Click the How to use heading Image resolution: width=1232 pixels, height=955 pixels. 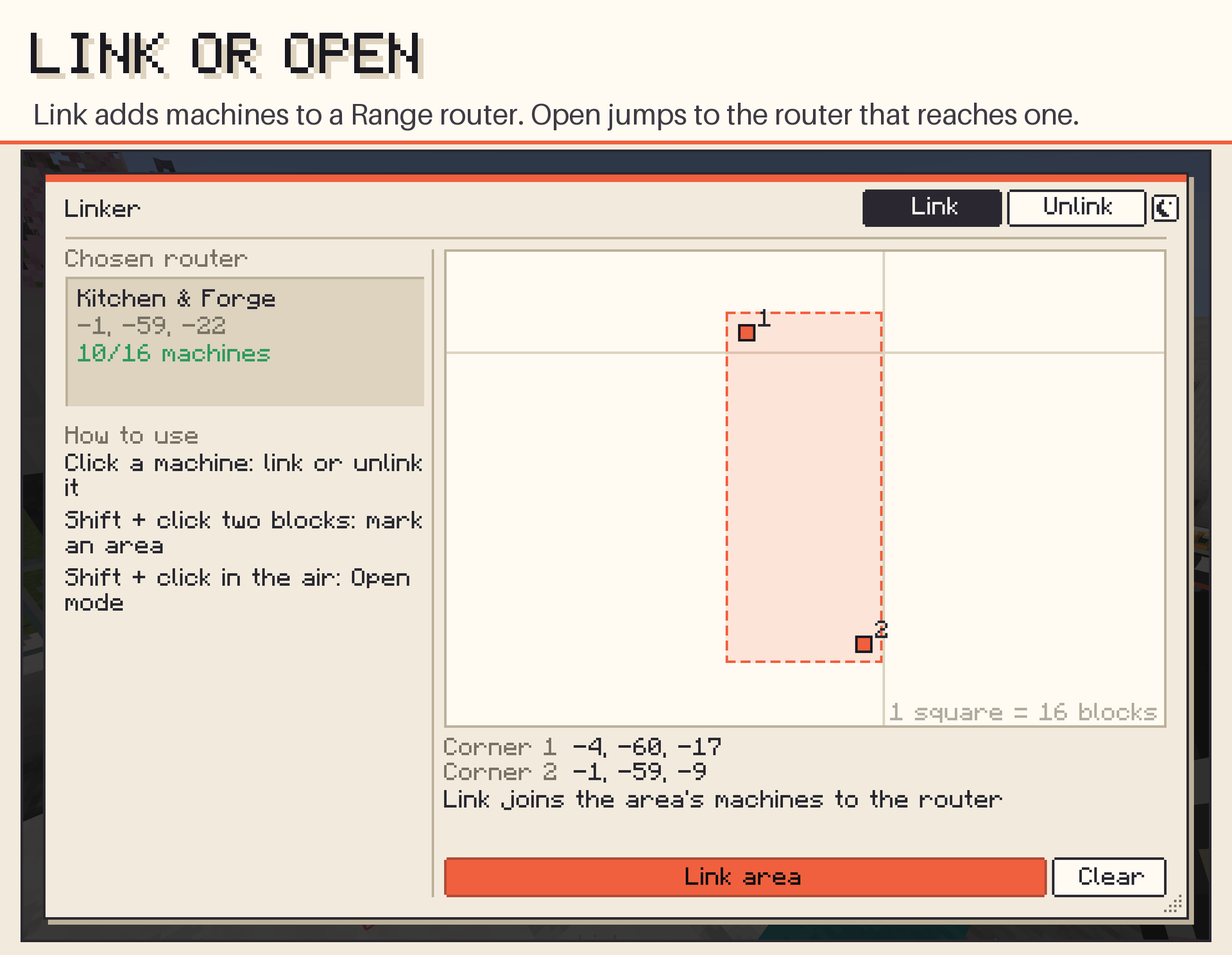131,436
